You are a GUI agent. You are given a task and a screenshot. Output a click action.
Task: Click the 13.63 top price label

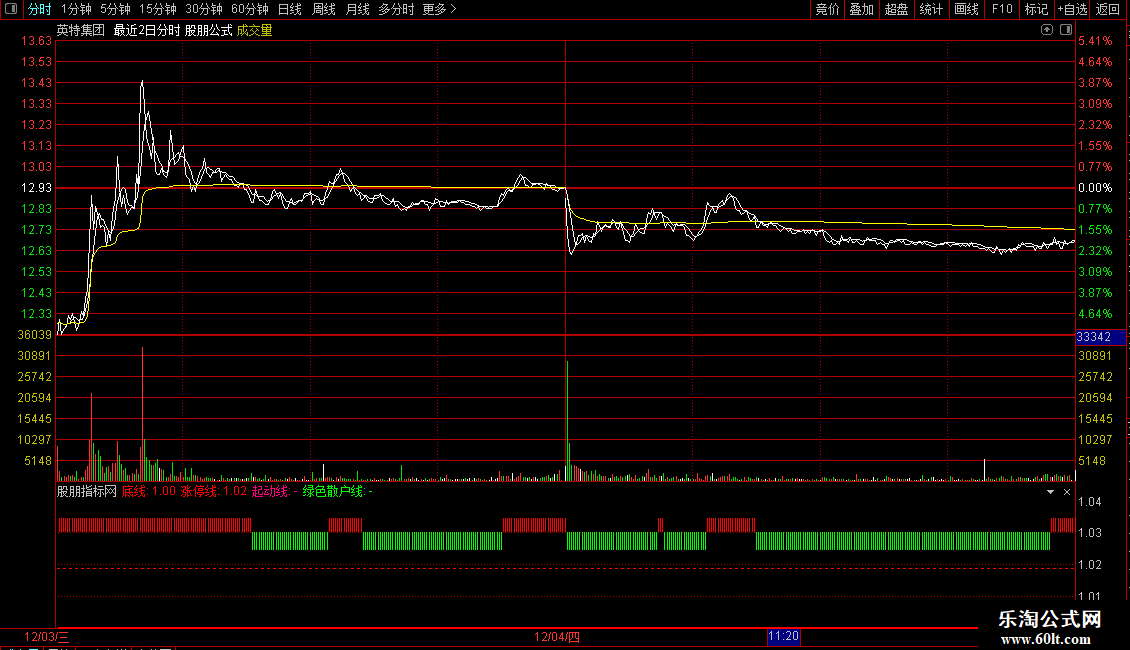click(x=37, y=41)
